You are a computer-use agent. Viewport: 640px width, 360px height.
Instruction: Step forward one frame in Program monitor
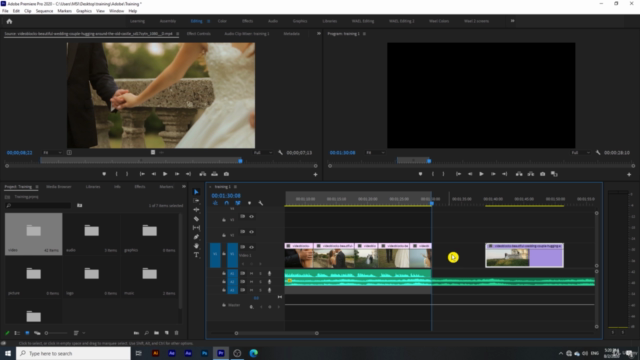(x=493, y=174)
